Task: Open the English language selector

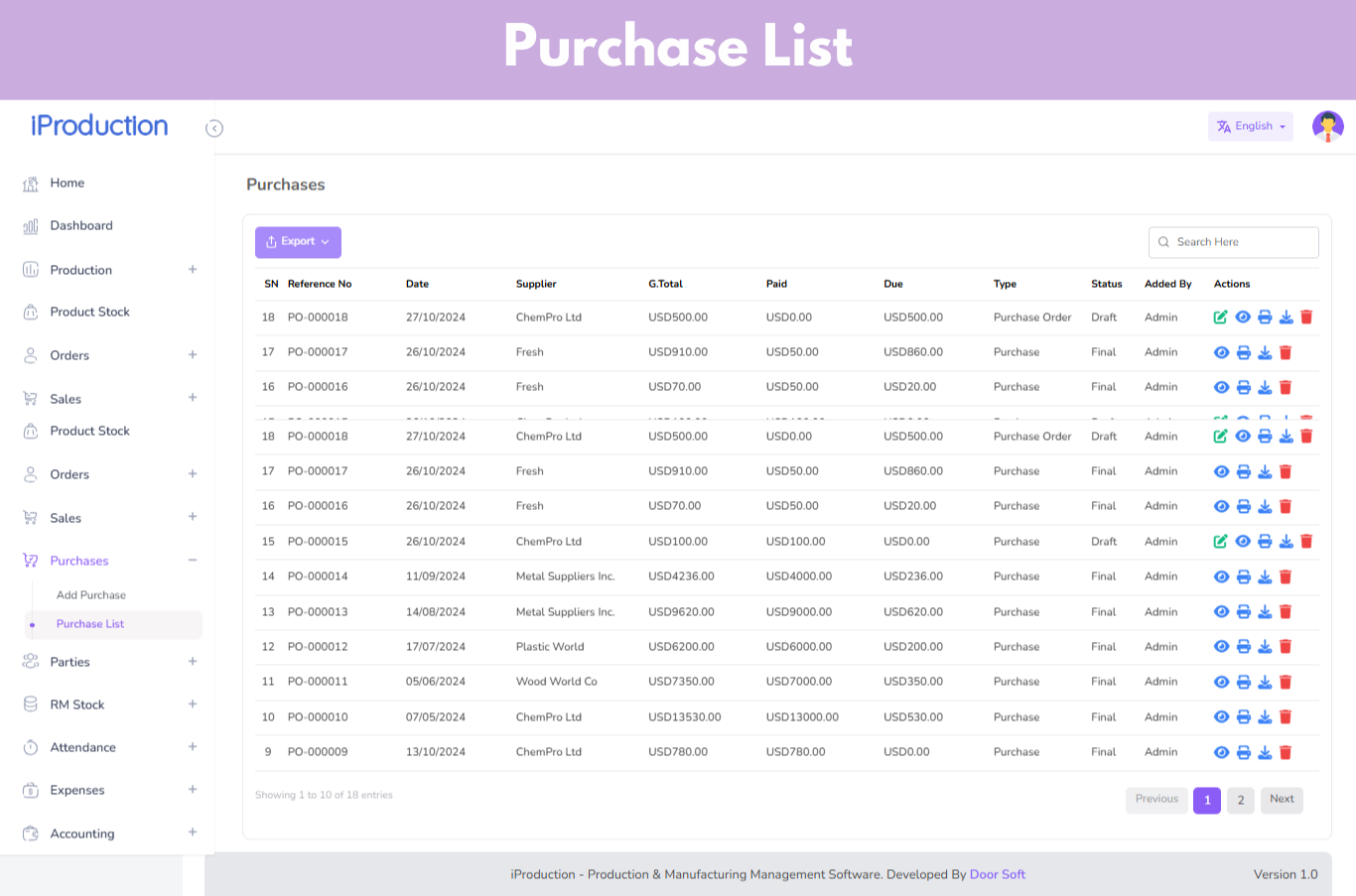Action: (1250, 127)
